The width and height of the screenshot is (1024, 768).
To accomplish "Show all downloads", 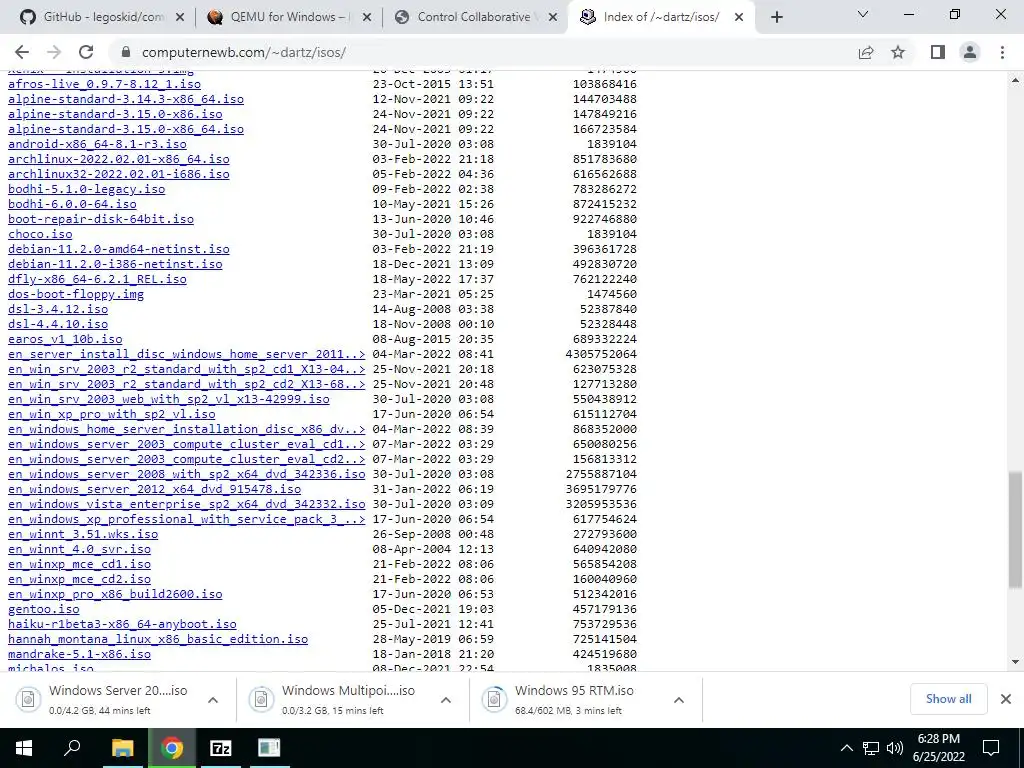I will tap(948, 699).
